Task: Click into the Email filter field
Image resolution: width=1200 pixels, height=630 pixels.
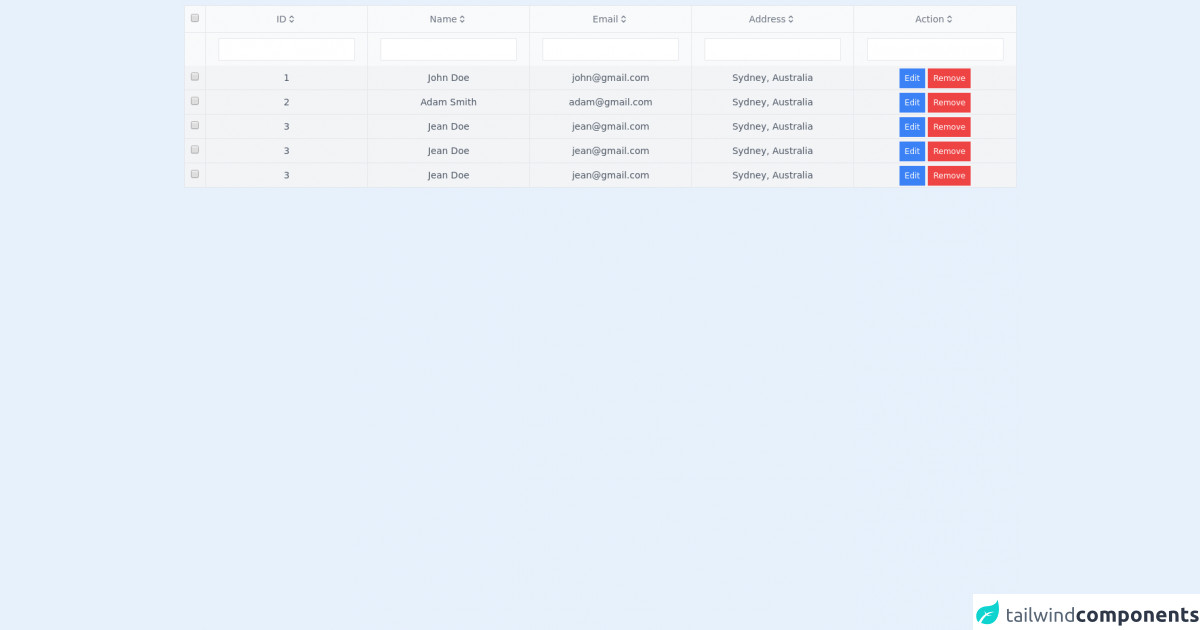Action: 610,49
